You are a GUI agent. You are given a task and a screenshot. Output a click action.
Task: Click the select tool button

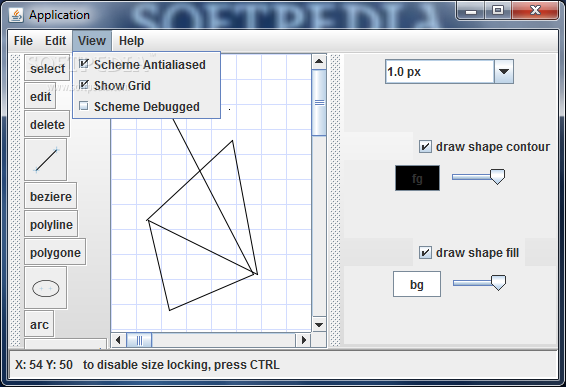coord(47,69)
